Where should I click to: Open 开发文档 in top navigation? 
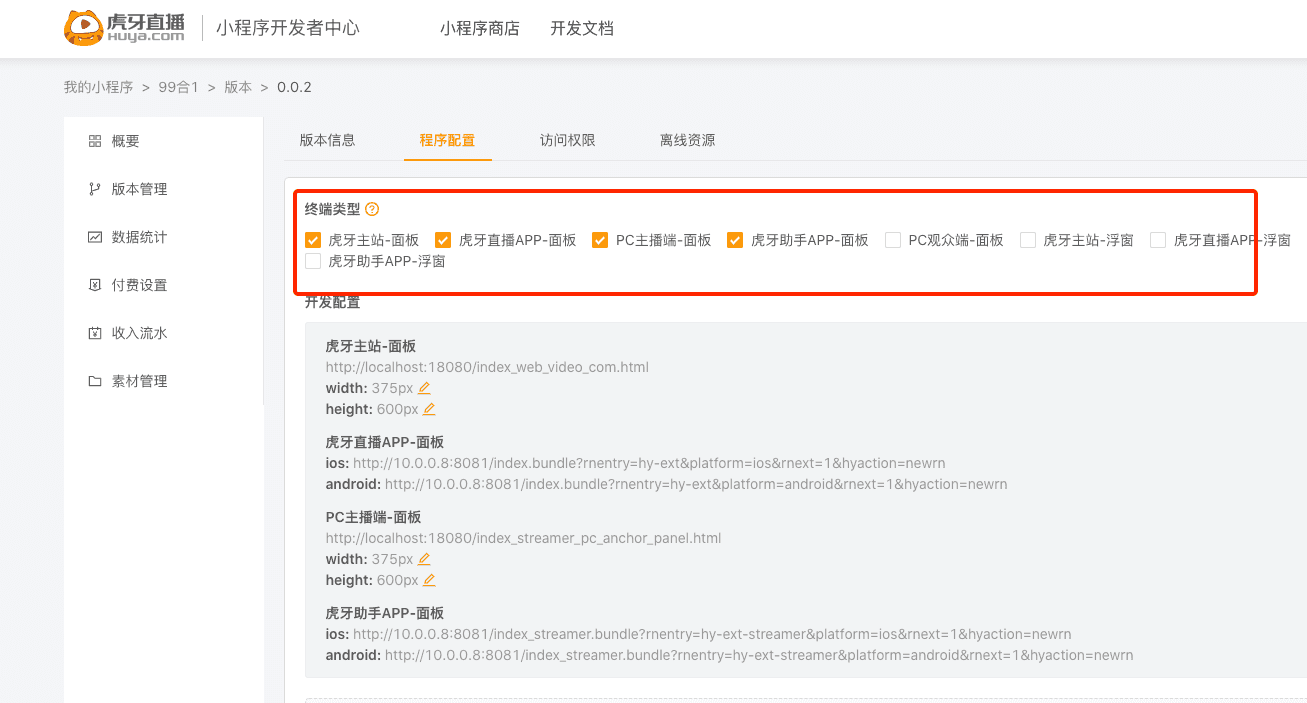pyautogui.click(x=582, y=28)
